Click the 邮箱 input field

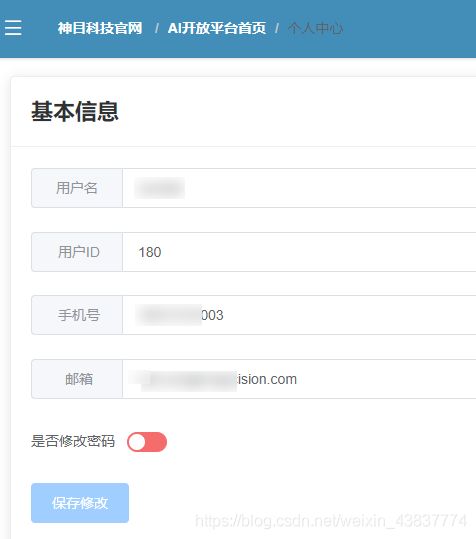(299, 379)
